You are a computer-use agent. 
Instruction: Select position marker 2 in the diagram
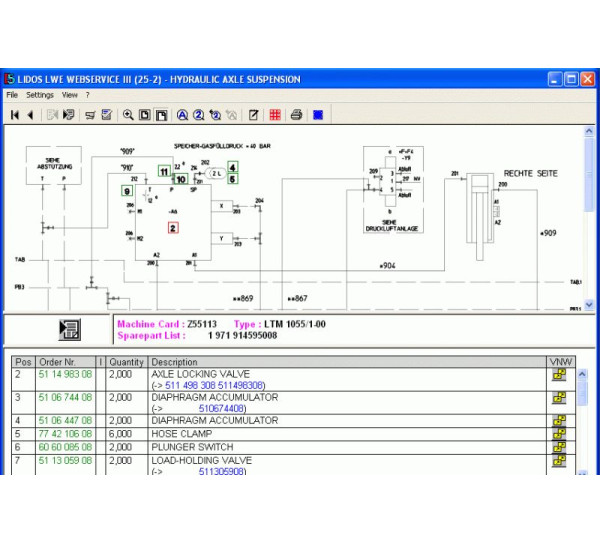(x=173, y=228)
